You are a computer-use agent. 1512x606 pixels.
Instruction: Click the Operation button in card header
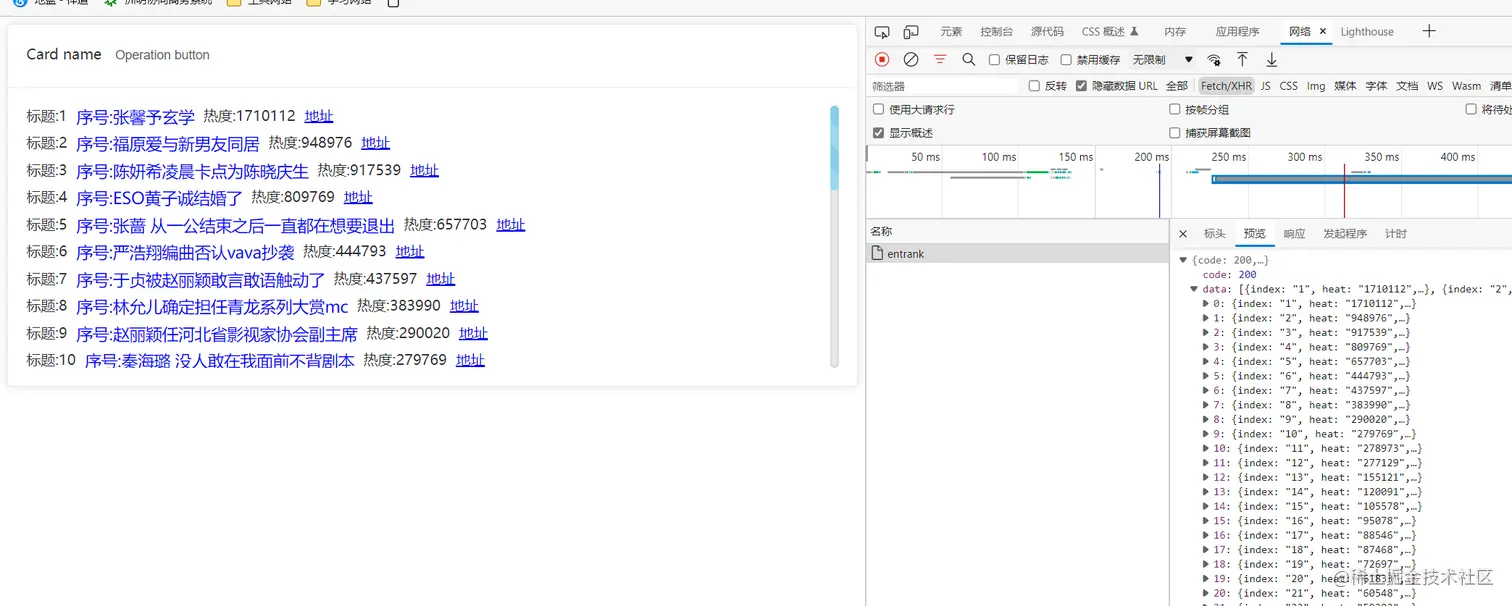pos(162,55)
